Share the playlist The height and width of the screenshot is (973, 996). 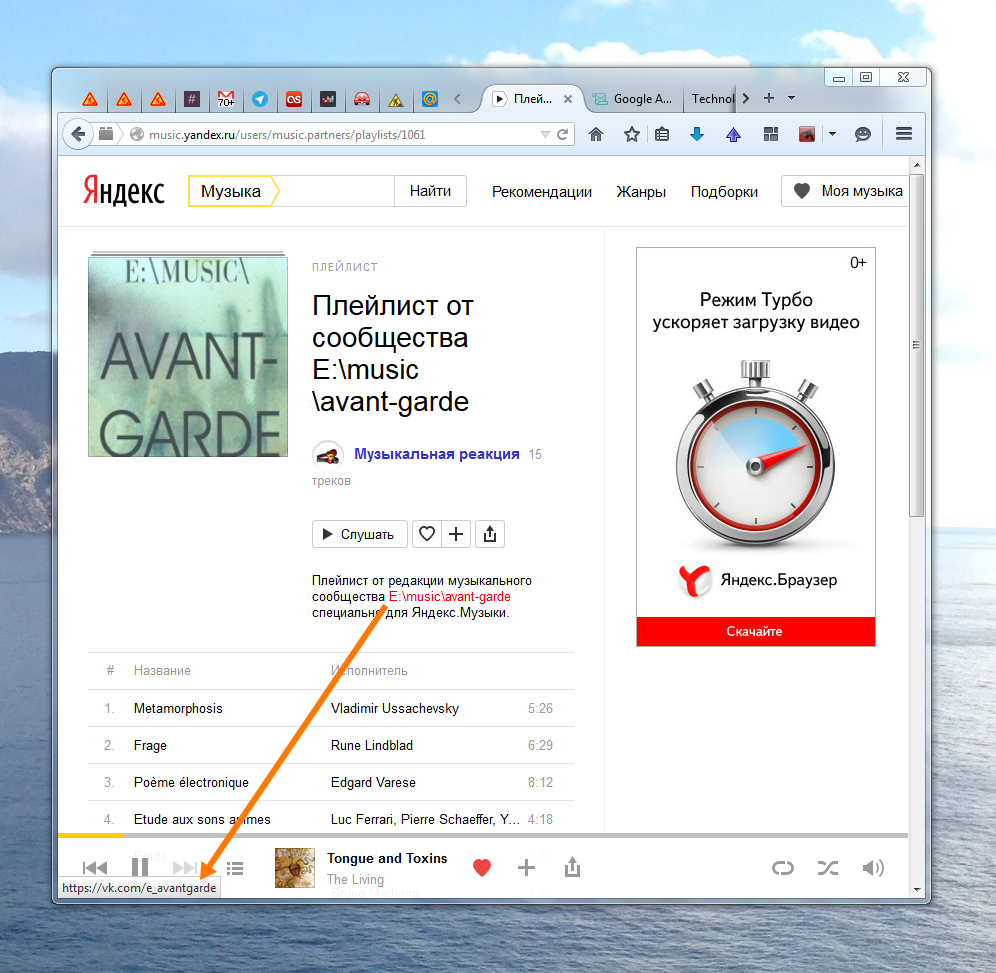point(490,534)
